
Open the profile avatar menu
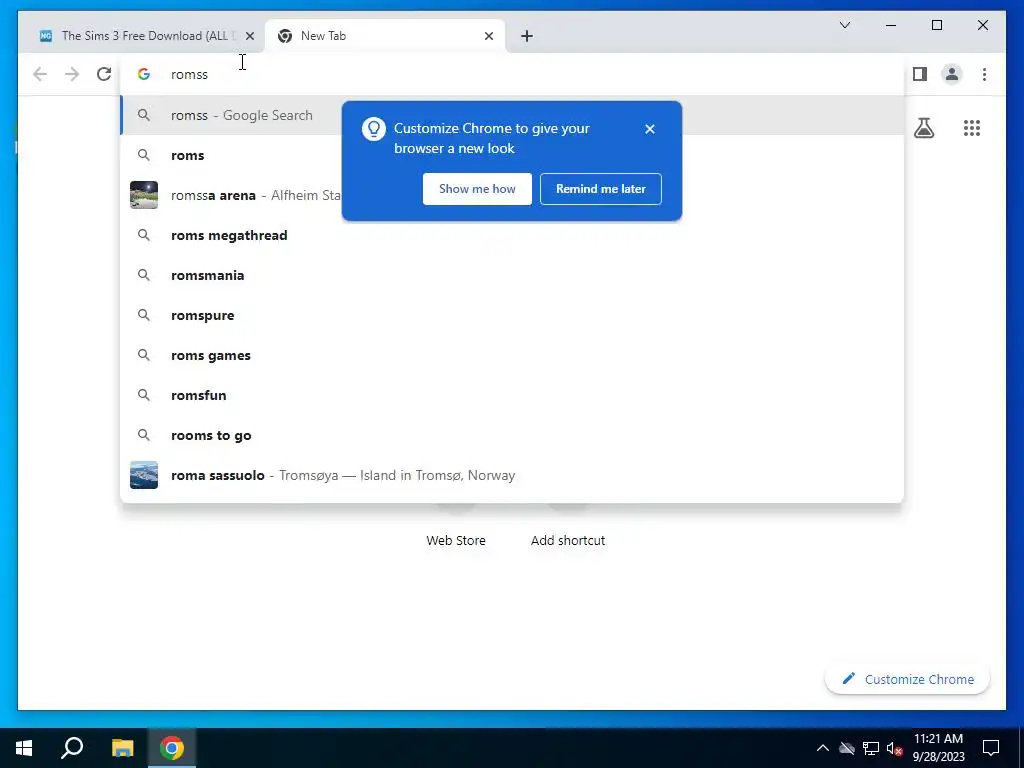point(952,74)
